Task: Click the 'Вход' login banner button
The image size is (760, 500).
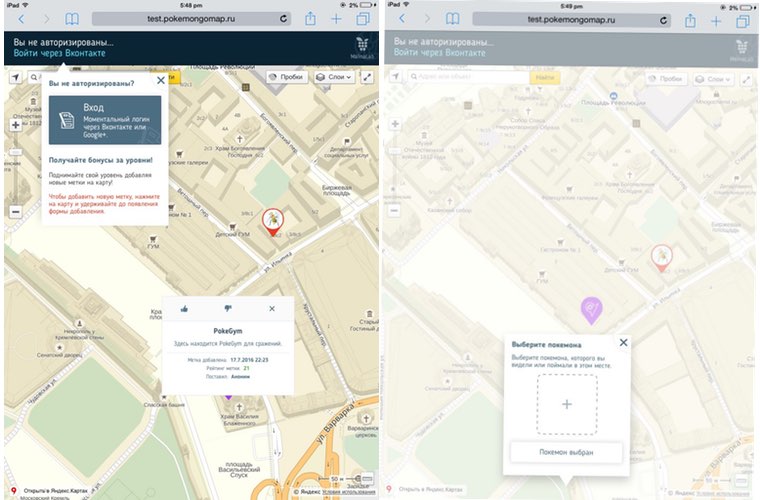Action: [105, 120]
